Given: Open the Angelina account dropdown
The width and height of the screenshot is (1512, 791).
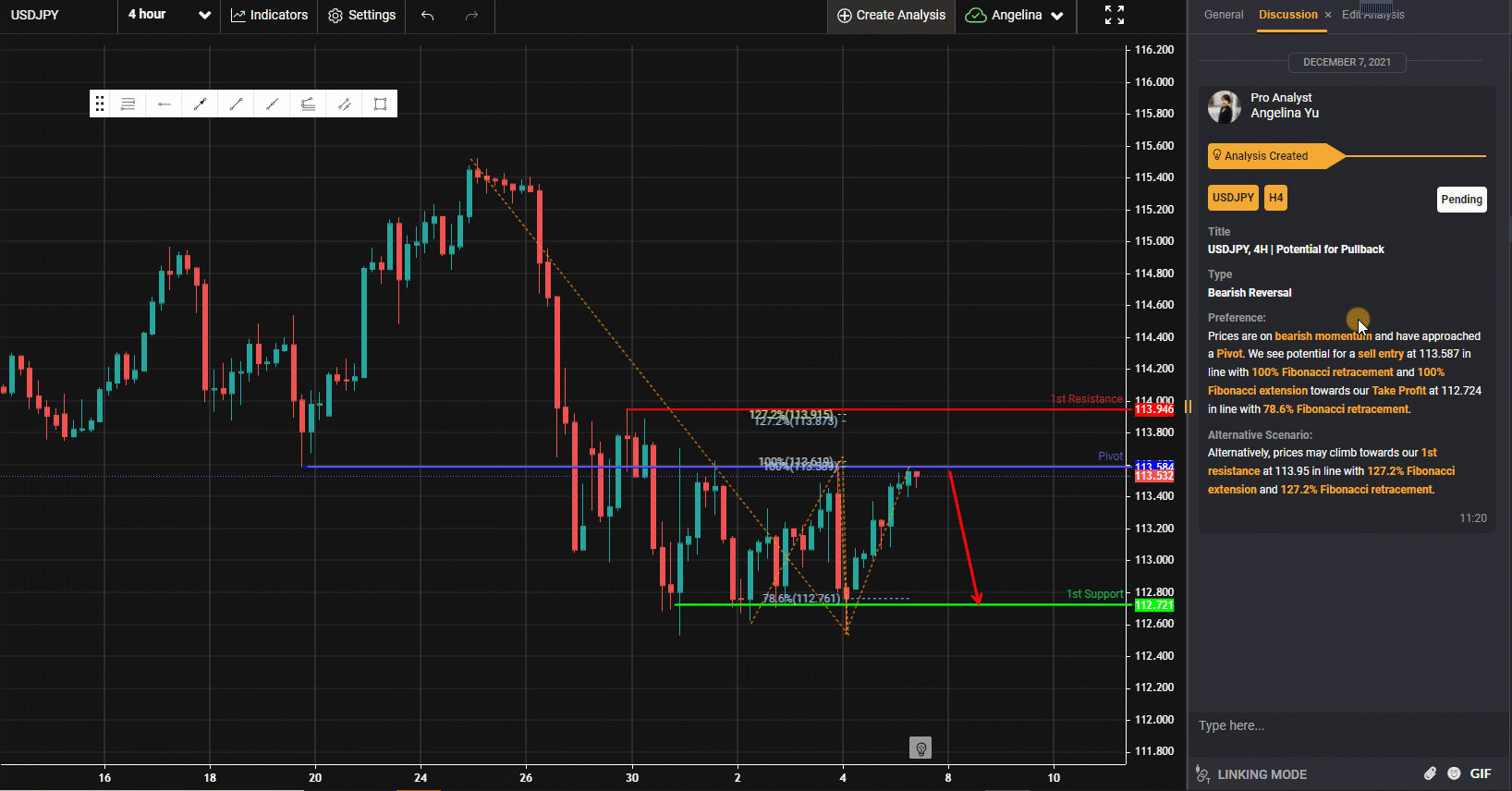Looking at the screenshot, I should pyautogui.click(x=1015, y=15).
